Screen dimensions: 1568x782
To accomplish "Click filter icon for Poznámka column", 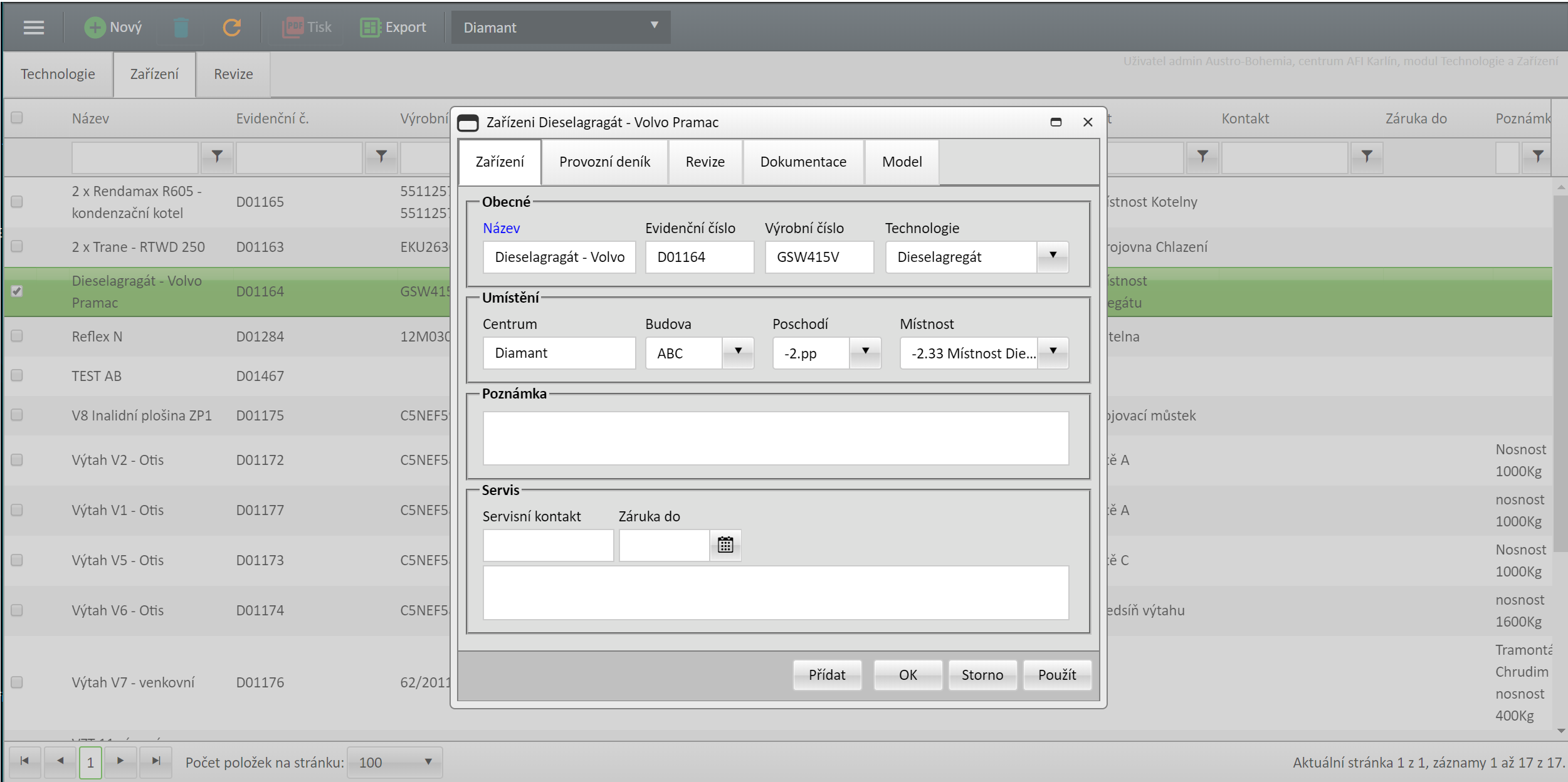I will [x=1538, y=157].
